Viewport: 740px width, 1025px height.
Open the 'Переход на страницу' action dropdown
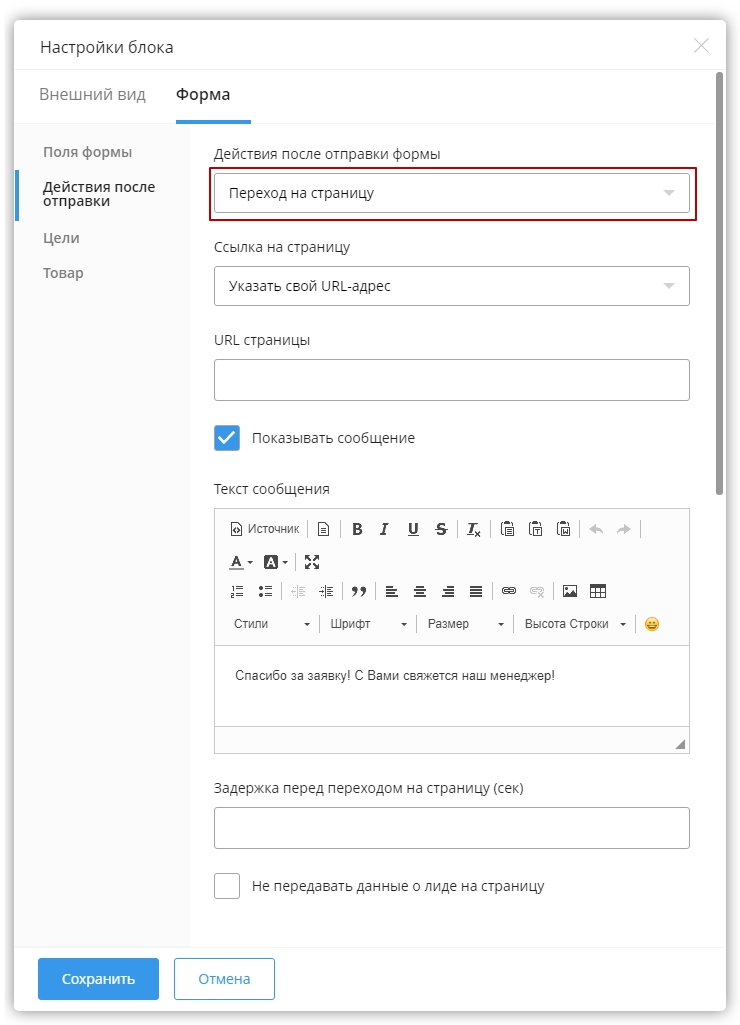(x=451, y=193)
